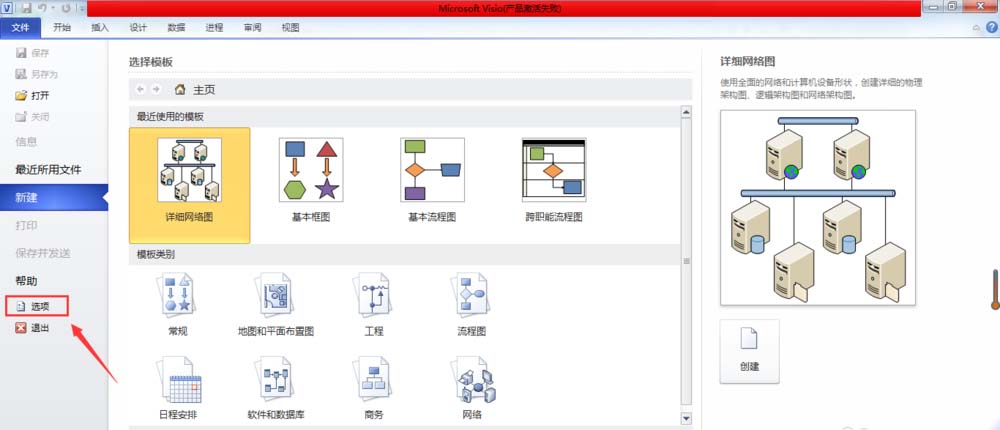1000x430 pixels.
Task: Select the 跨职能流程图 template icon
Action: tap(554, 170)
